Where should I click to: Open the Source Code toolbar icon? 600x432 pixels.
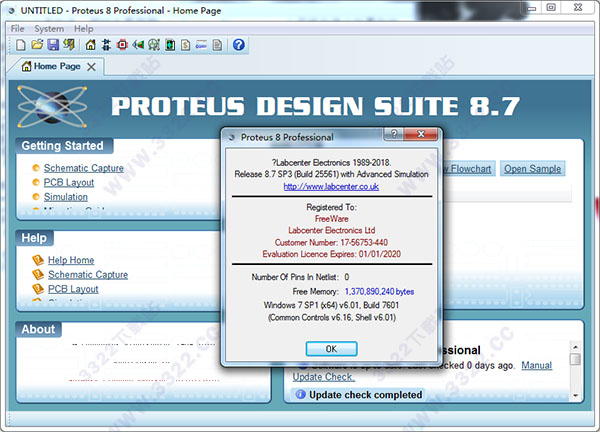pyautogui.click(x=201, y=45)
